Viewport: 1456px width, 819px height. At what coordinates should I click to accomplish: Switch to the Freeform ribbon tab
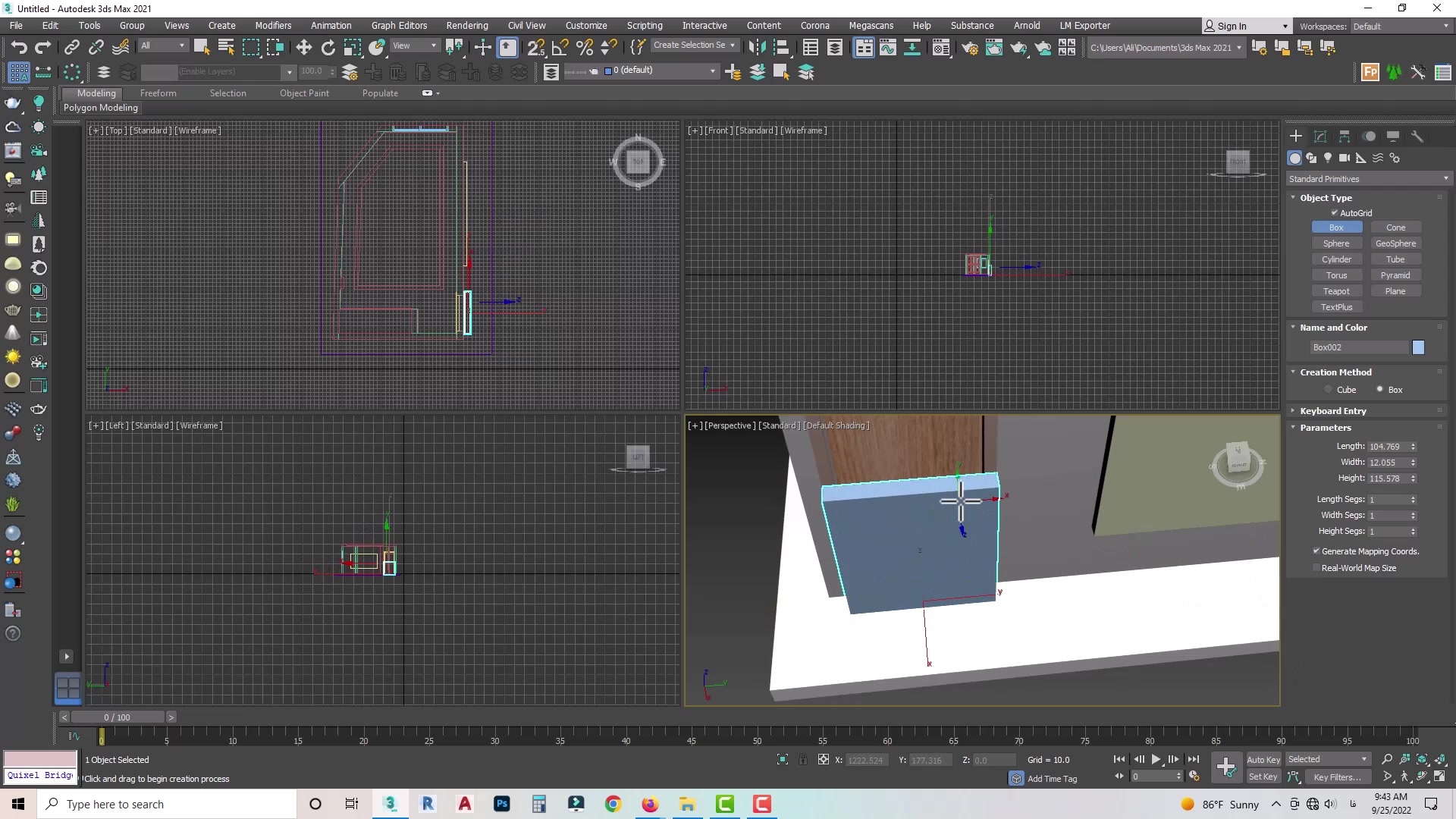click(158, 93)
